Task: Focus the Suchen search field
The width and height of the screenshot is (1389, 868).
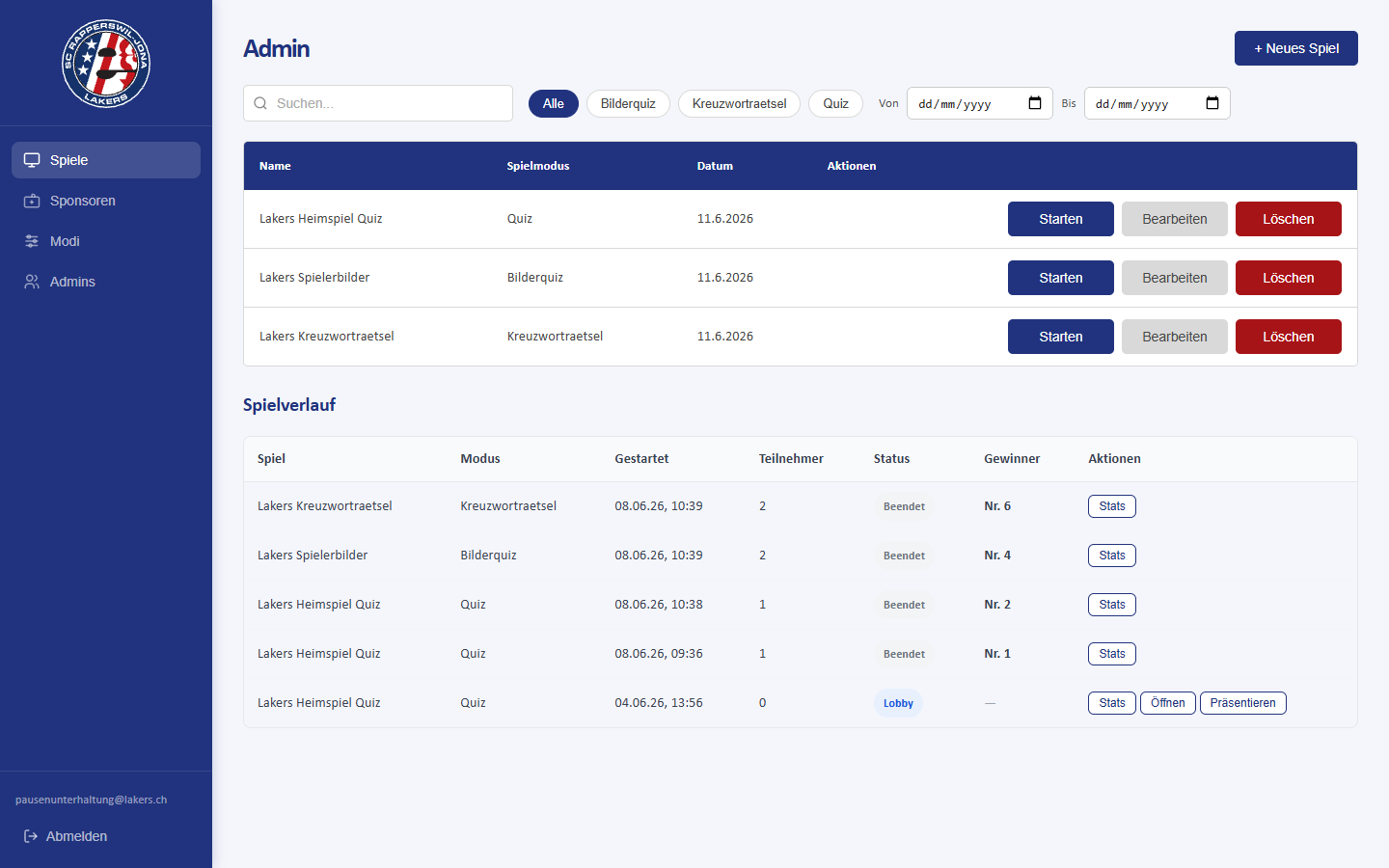Action: coord(378,103)
